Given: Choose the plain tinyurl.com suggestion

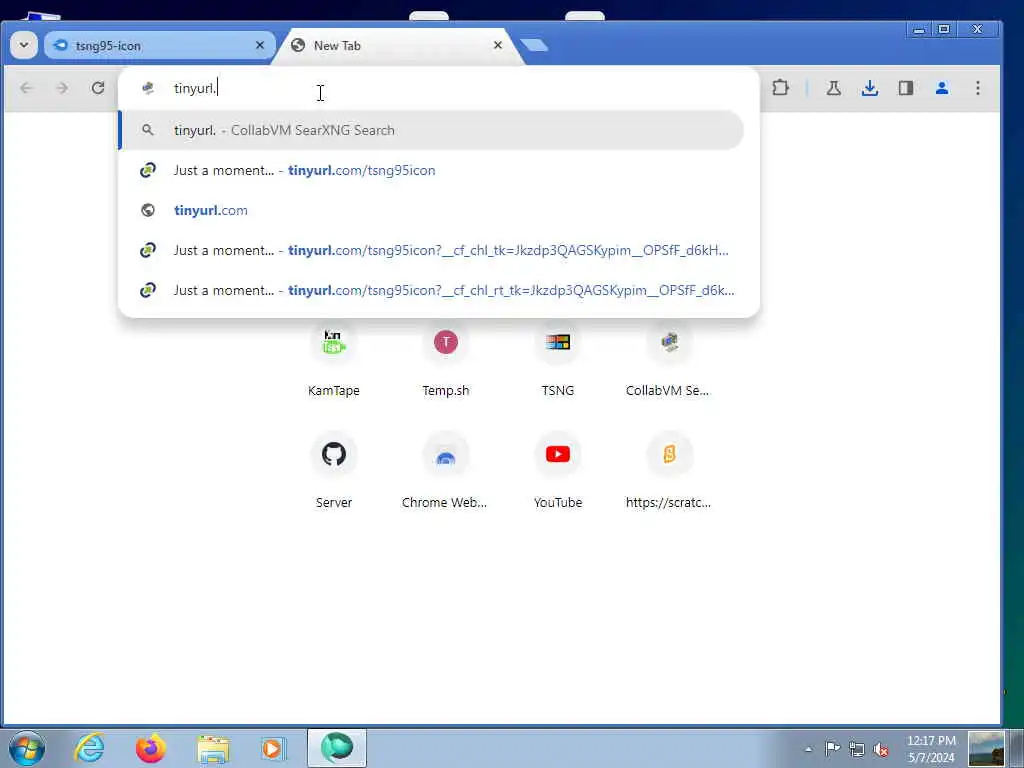Looking at the screenshot, I should click(431, 210).
